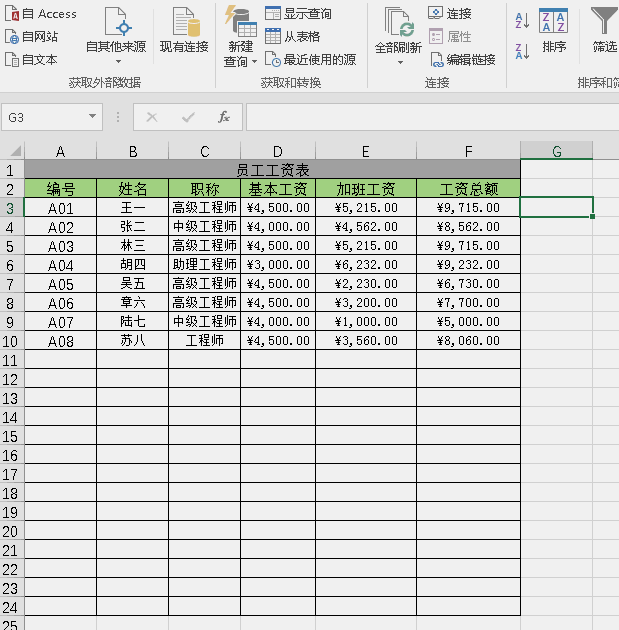Click the three-dot formula bar handle
Viewport: 619px width, 630px height.
point(118,117)
